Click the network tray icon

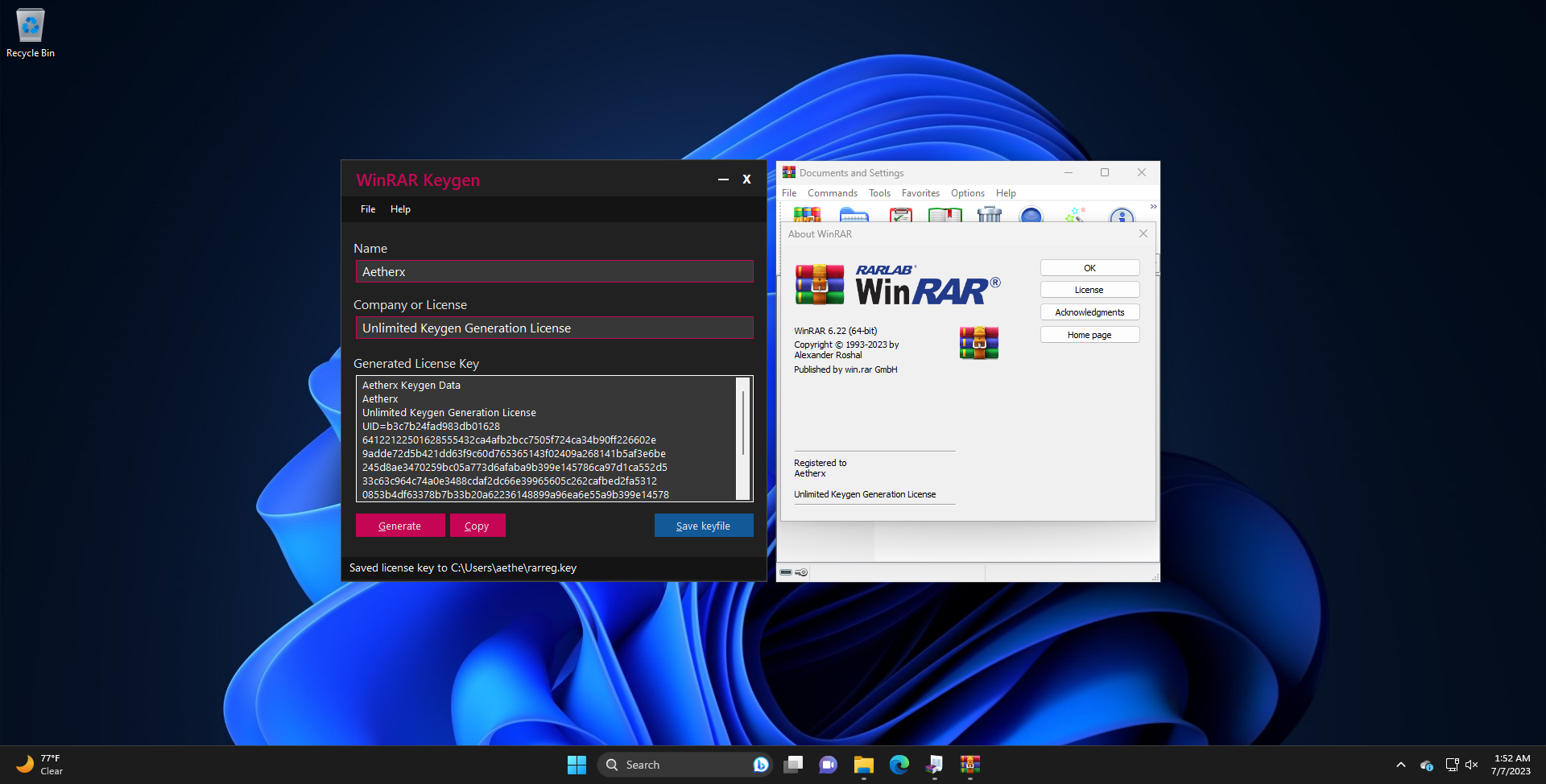(1452, 765)
